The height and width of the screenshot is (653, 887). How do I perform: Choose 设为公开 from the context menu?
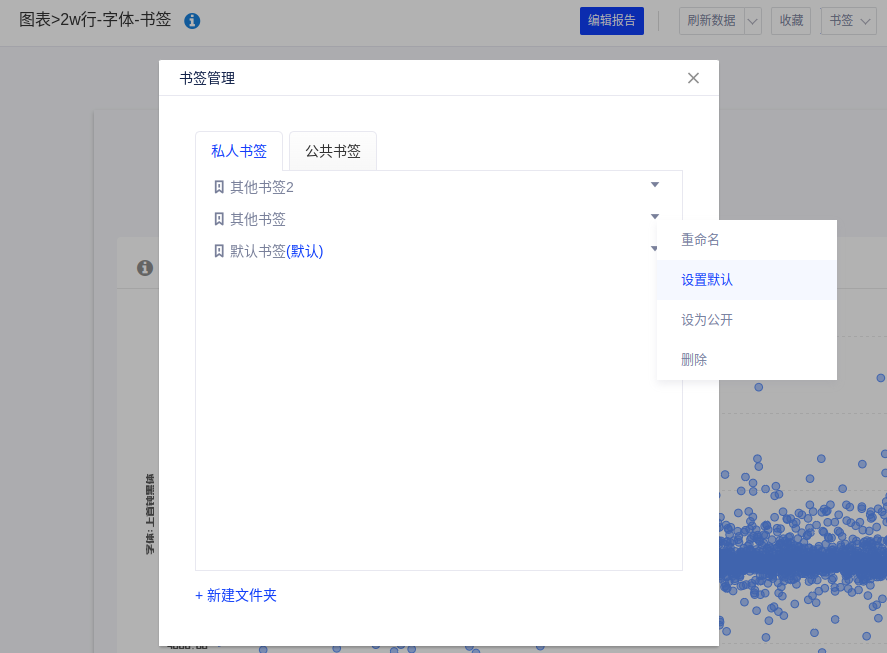point(707,320)
